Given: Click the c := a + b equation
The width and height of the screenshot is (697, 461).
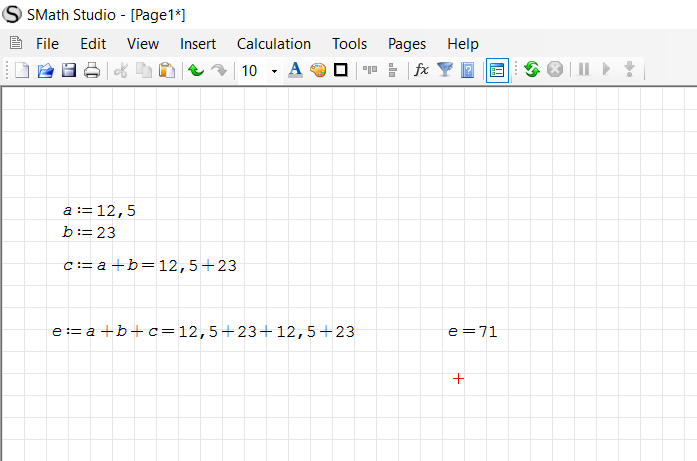Looking at the screenshot, I should click(x=149, y=266).
